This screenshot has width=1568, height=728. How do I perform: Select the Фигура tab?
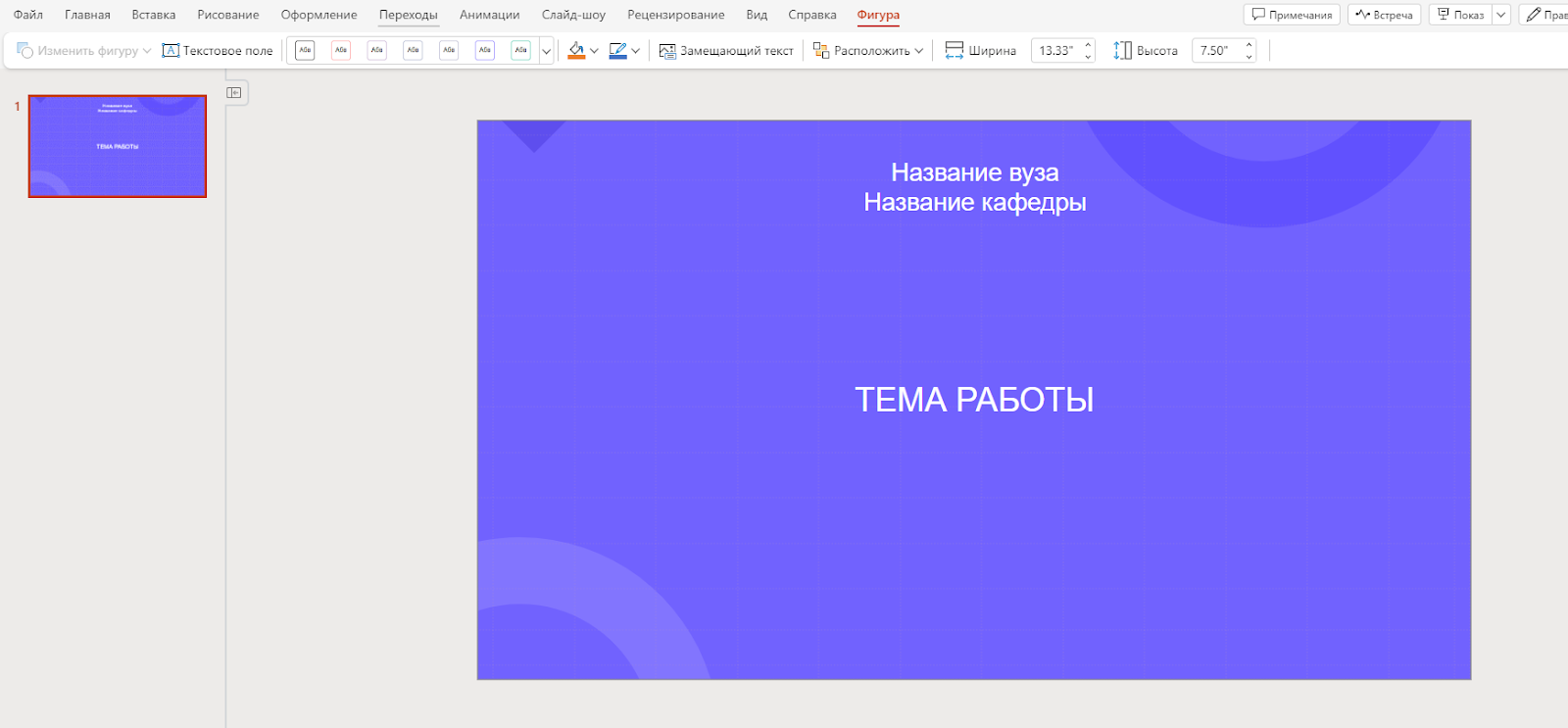pos(878,15)
